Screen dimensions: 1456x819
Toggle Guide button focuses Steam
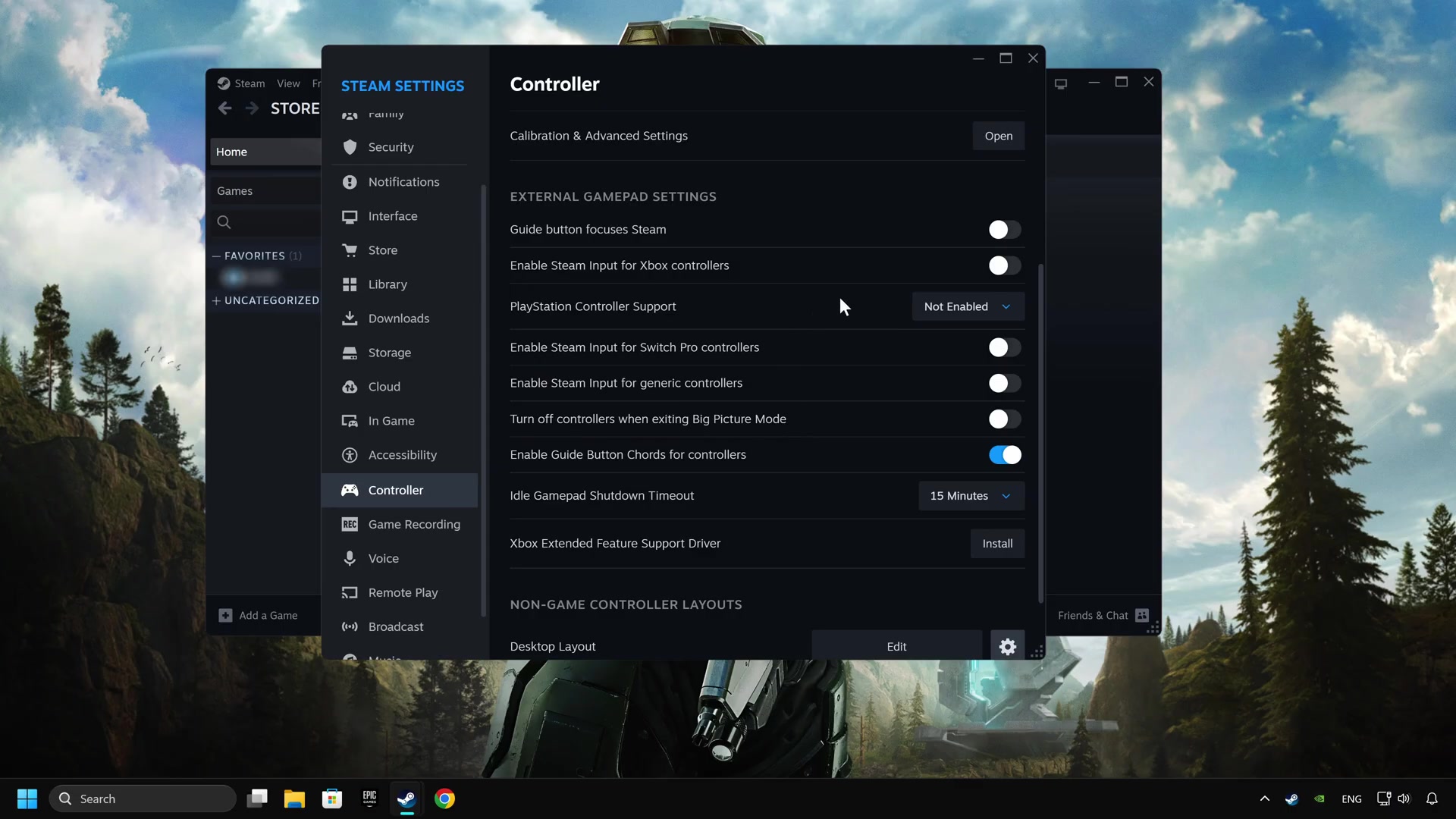click(x=1004, y=230)
